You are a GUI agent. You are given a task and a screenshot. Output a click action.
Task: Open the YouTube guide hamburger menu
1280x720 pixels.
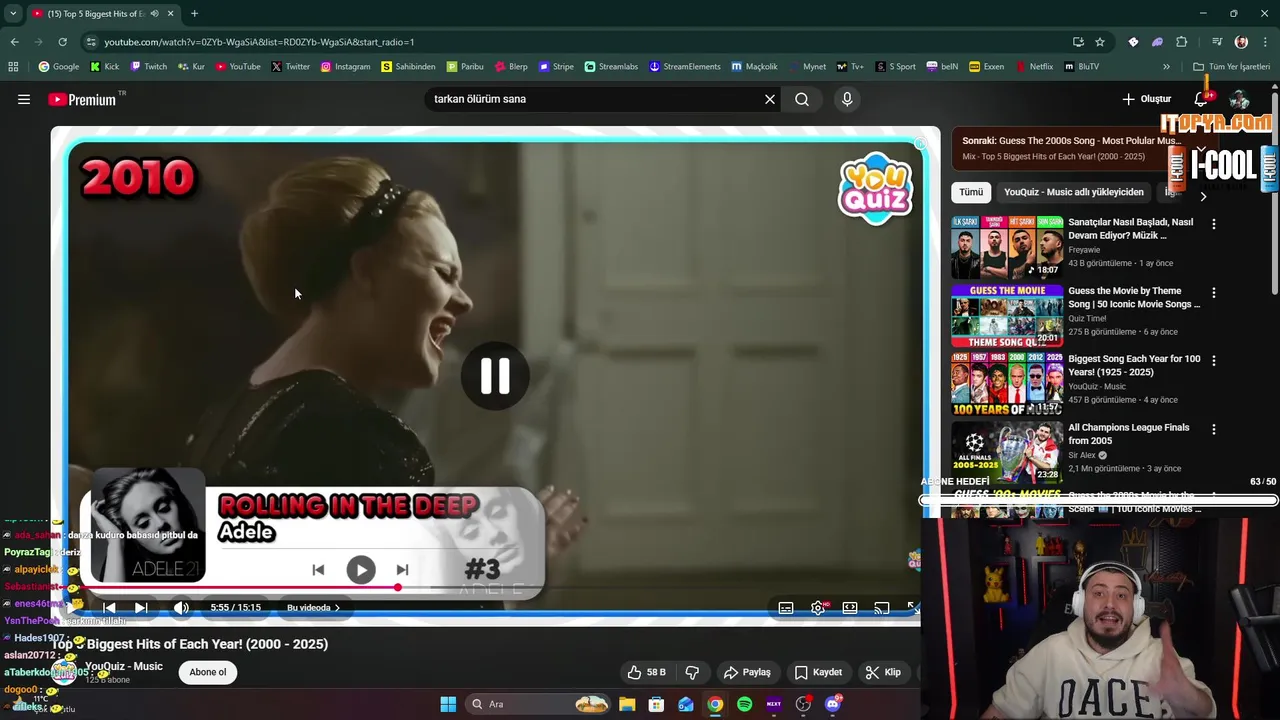coord(24,99)
